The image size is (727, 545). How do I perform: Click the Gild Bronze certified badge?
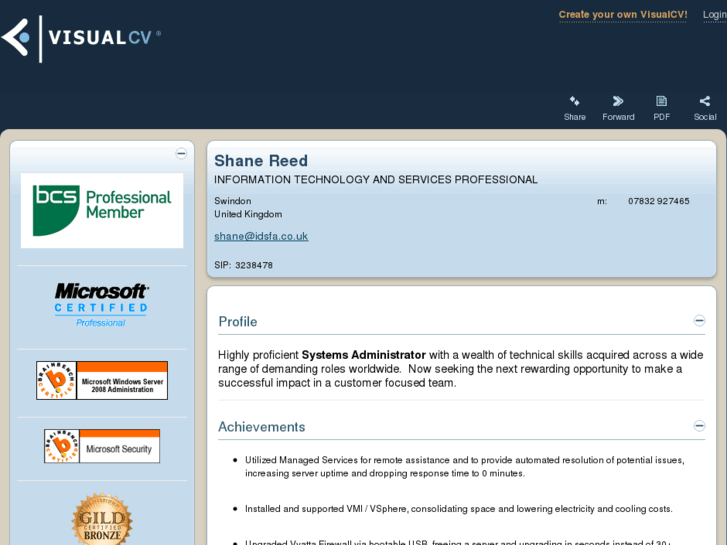tap(102, 520)
